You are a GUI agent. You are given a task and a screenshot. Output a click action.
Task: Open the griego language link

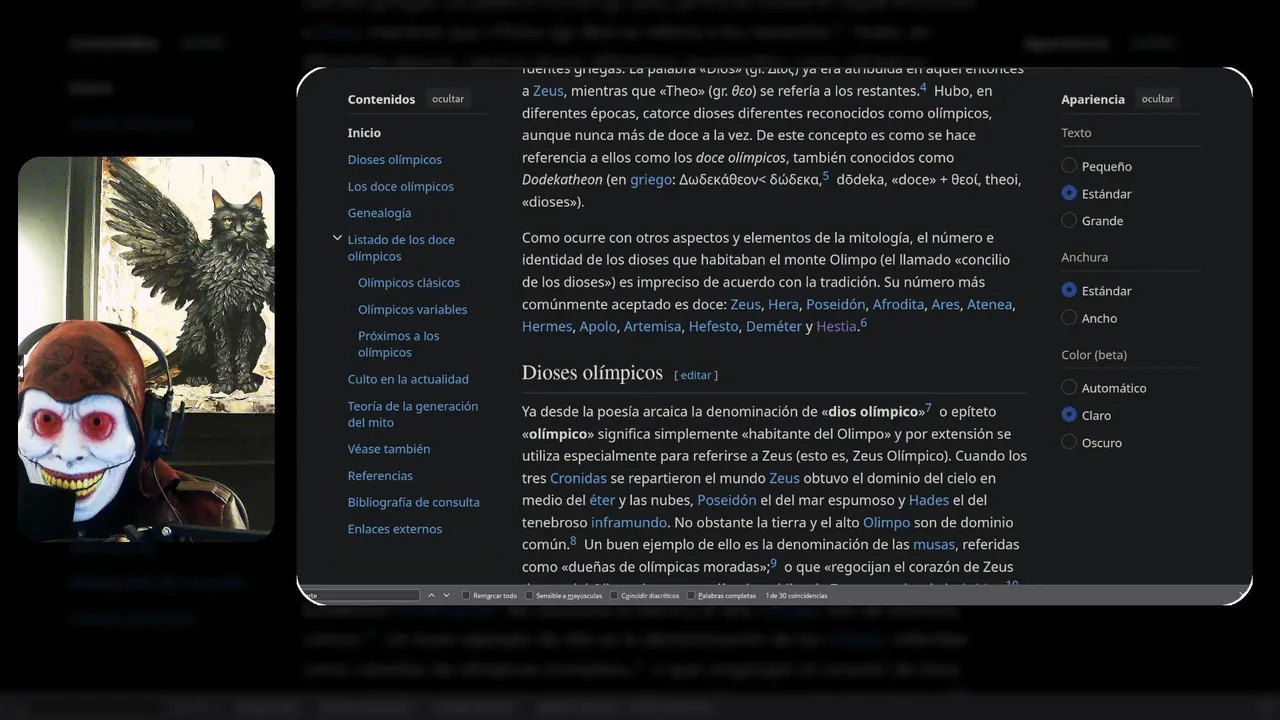coord(650,180)
